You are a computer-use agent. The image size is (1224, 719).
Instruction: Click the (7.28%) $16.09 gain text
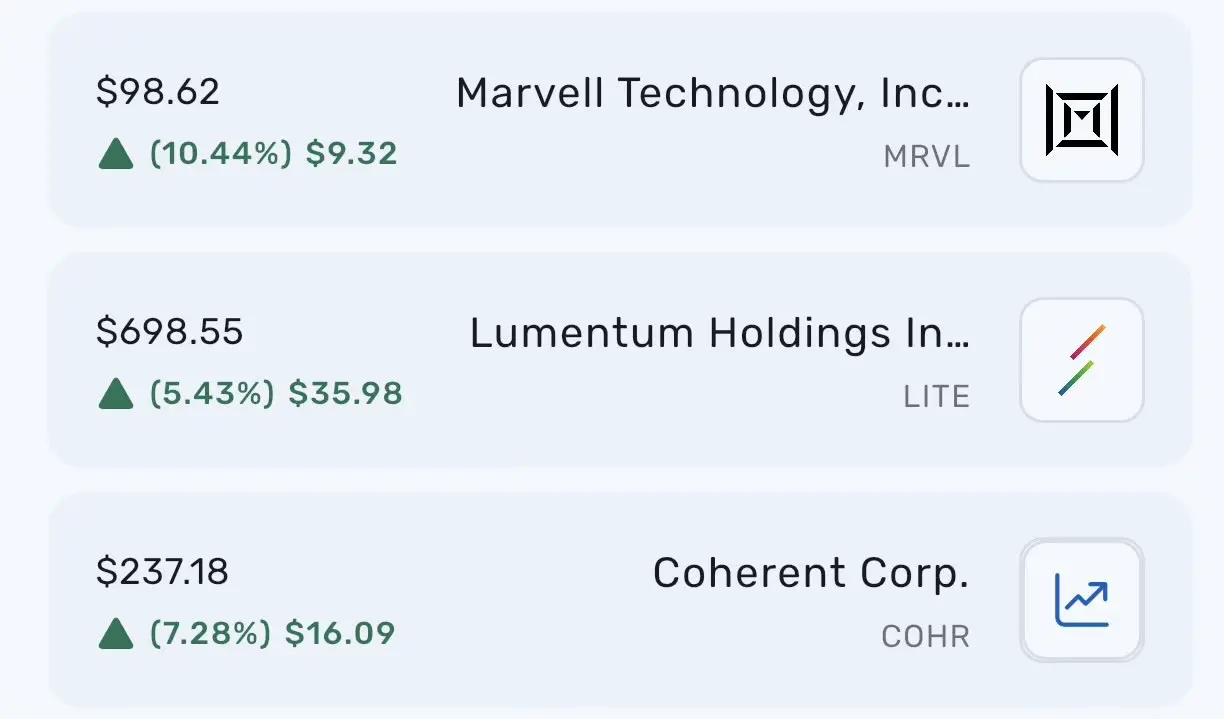pos(272,633)
